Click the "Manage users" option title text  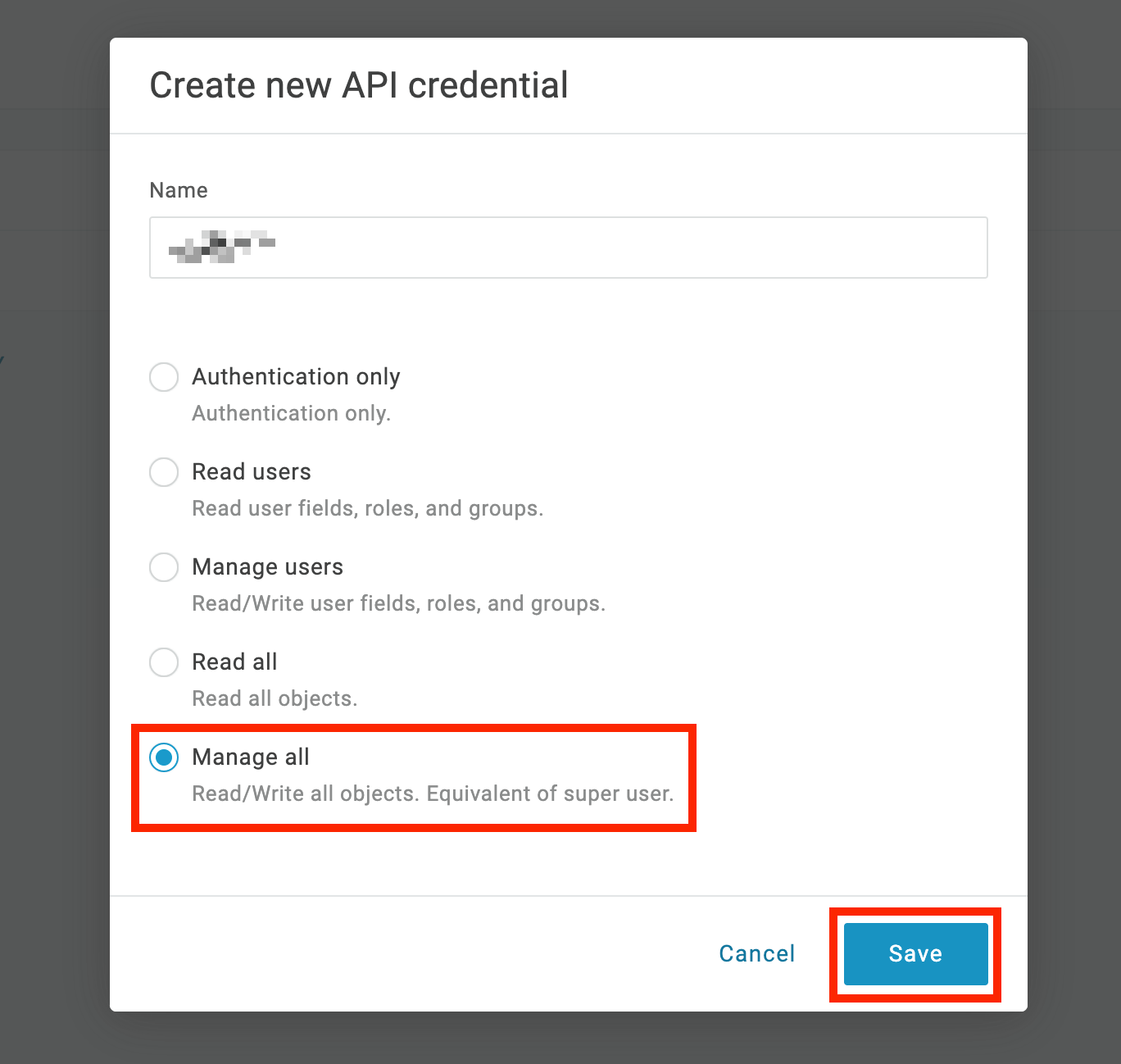tap(267, 567)
